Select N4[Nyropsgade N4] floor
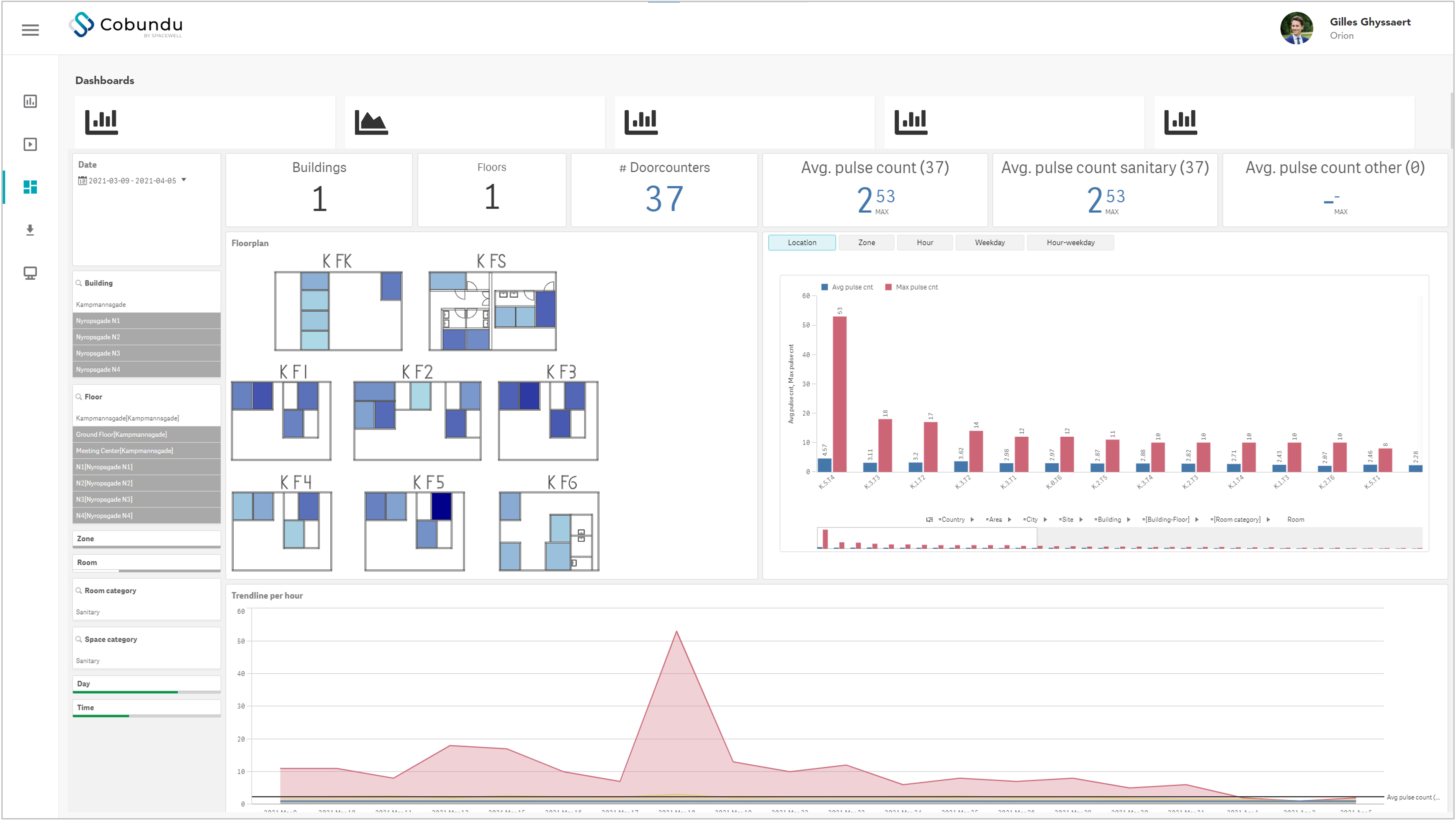Screen dimensions: 1456x821 pos(147,516)
